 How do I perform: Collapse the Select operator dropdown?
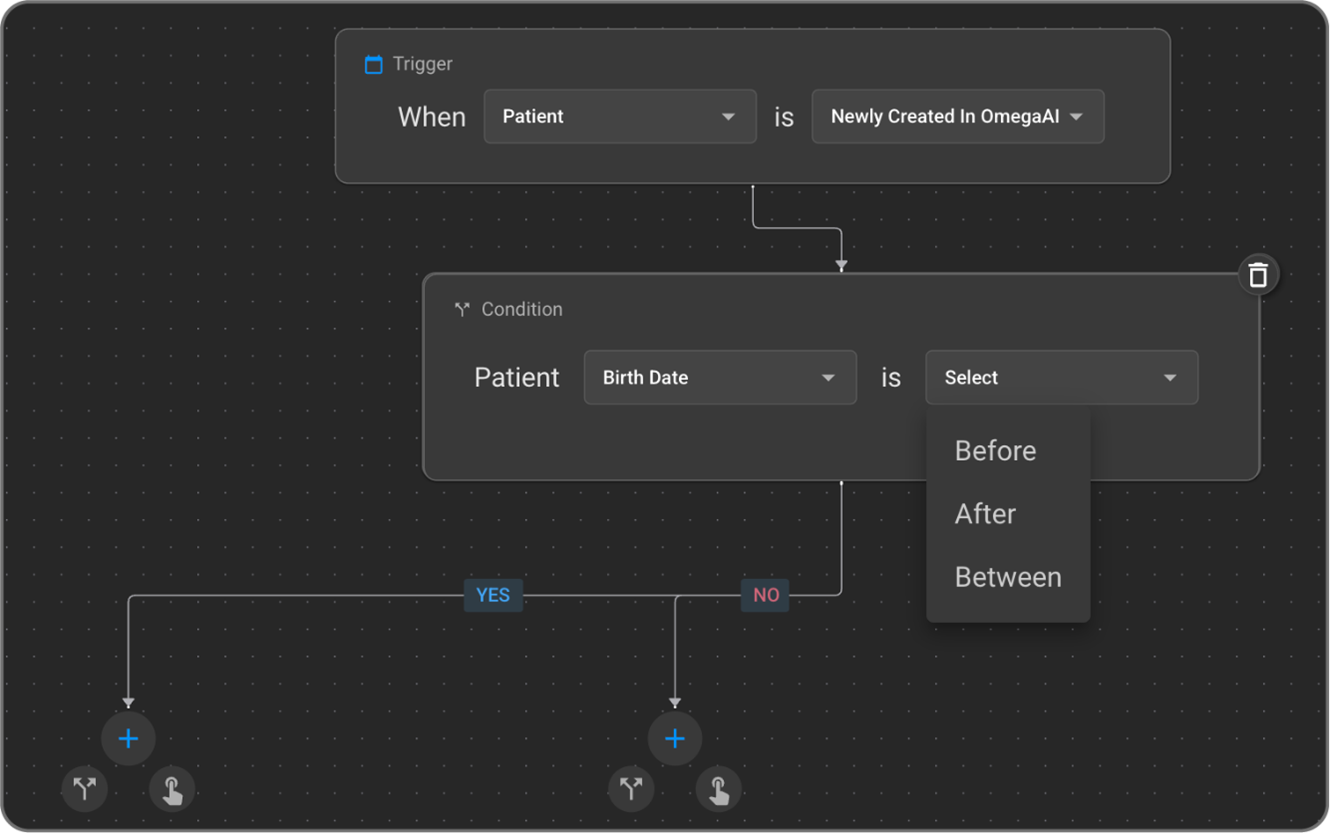pyautogui.click(x=1061, y=378)
